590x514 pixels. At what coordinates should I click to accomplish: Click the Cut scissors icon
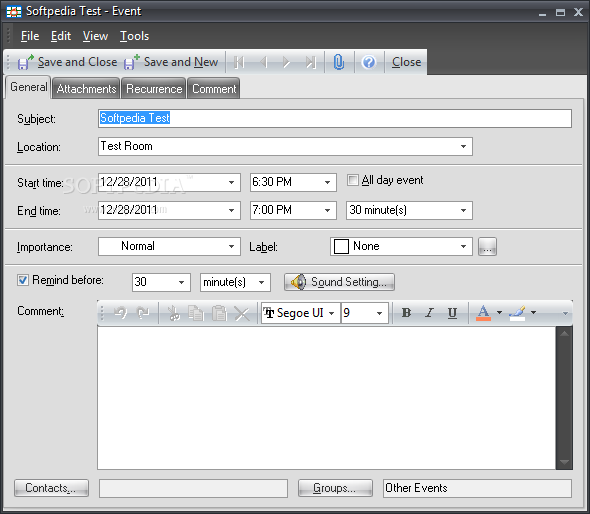[x=173, y=313]
